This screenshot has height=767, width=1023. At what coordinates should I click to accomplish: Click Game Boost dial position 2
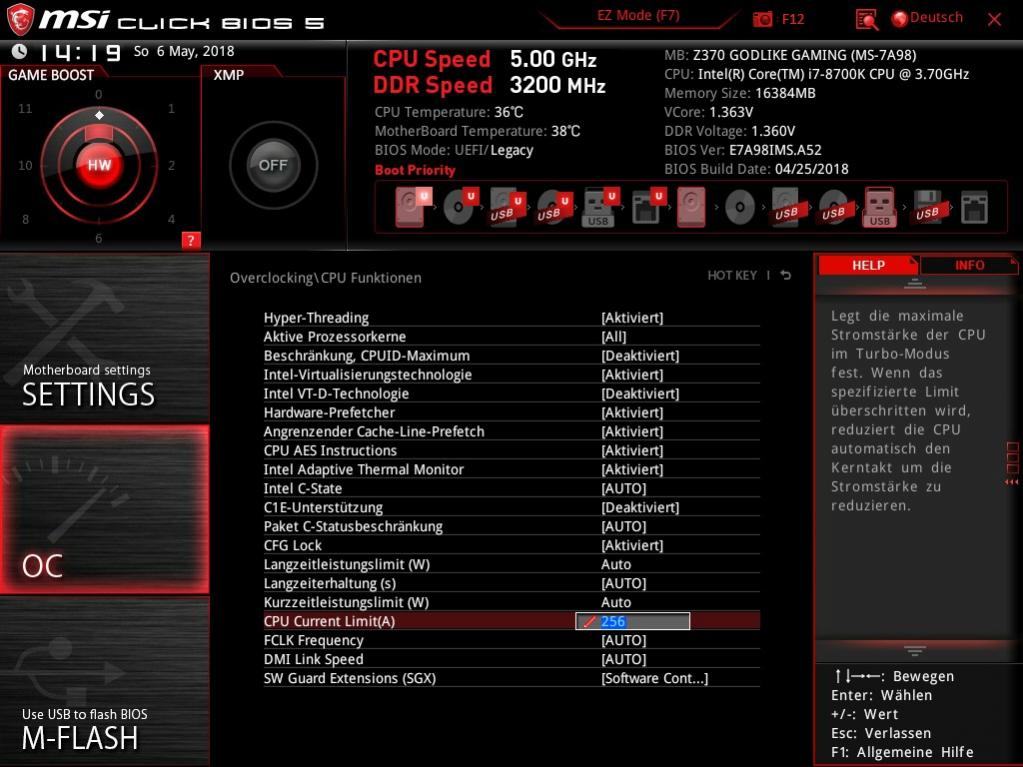click(x=171, y=165)
